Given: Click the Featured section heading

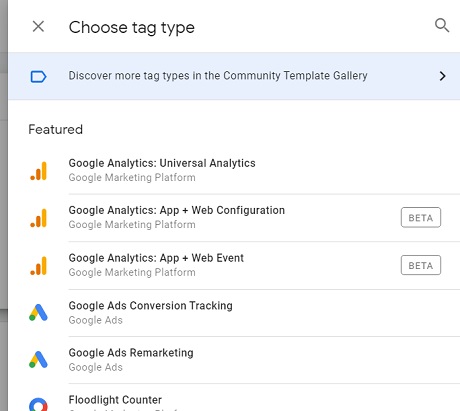Looking at the screenshot, I should (55, 129).
